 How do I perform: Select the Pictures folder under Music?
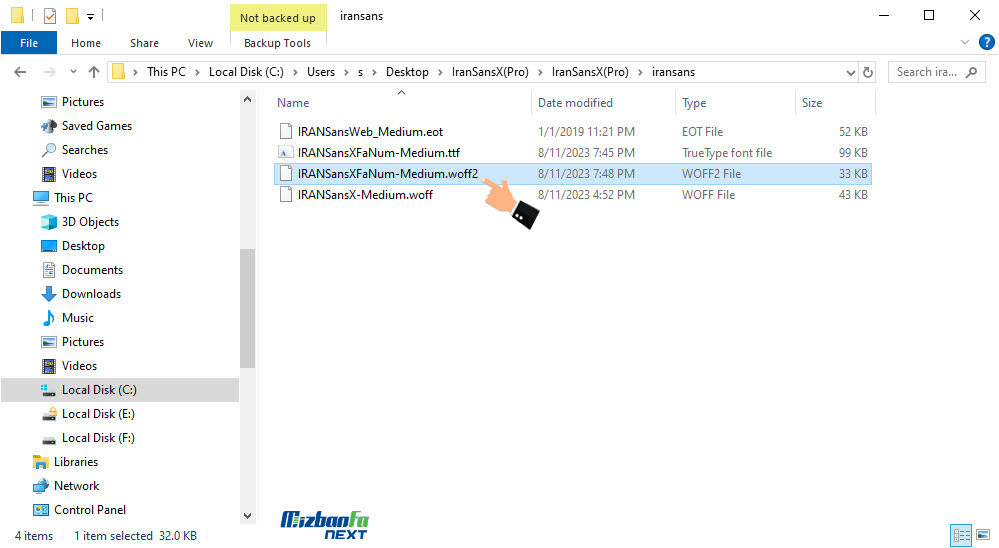[x=83, y=342]
